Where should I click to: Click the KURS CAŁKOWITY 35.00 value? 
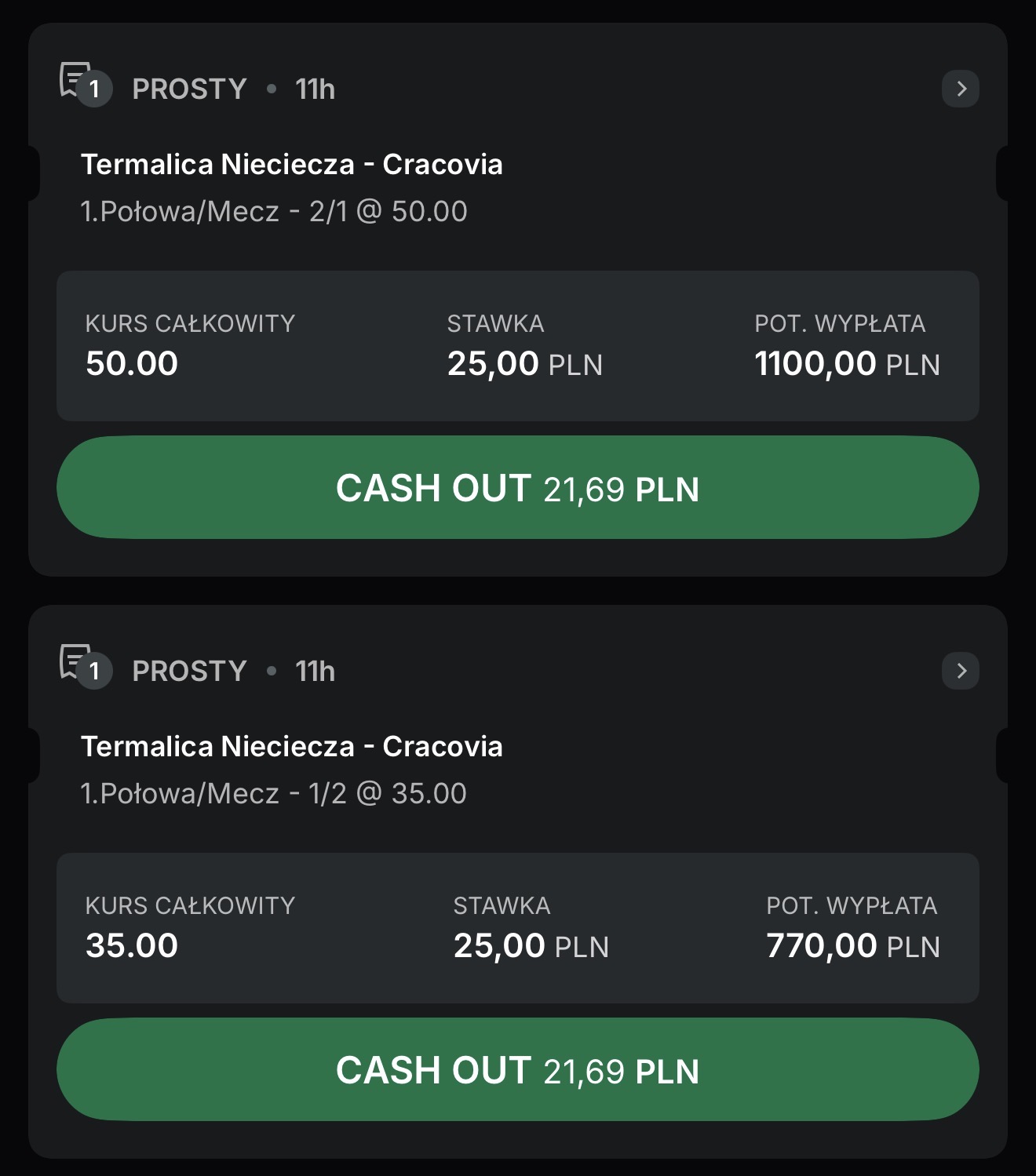tap(132, 946)
